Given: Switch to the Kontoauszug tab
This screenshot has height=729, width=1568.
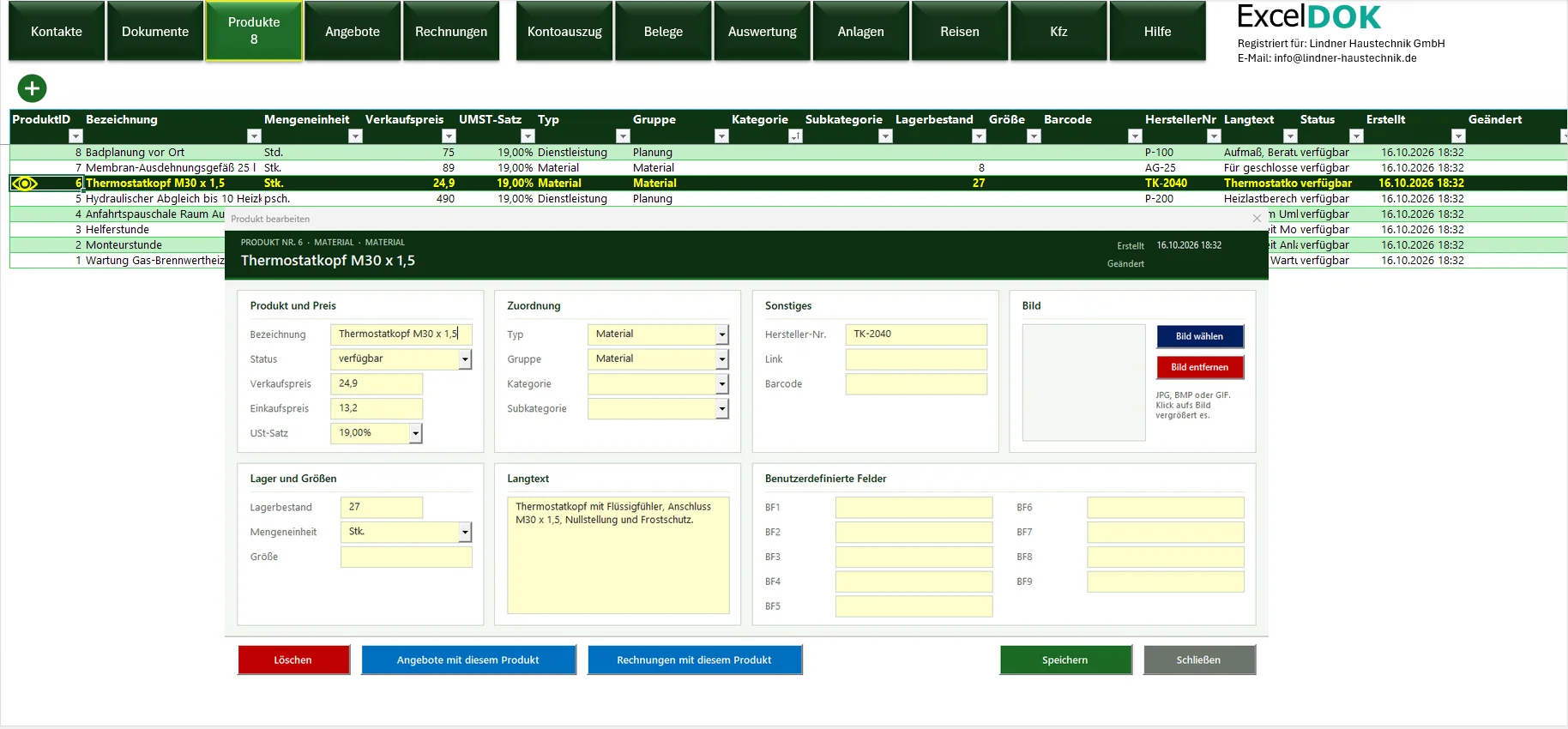Looking at the screenshot, I should pos(564,32).
